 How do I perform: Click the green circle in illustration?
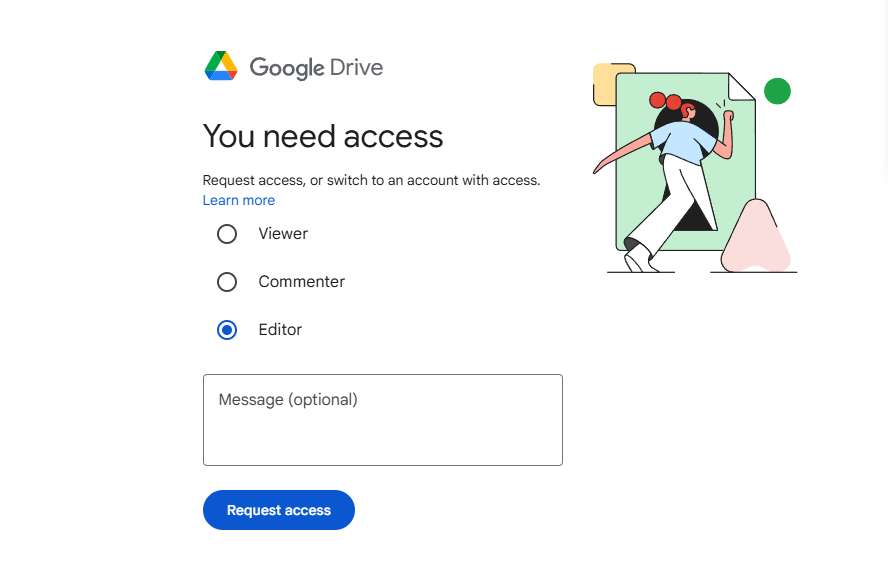(777, 91)
